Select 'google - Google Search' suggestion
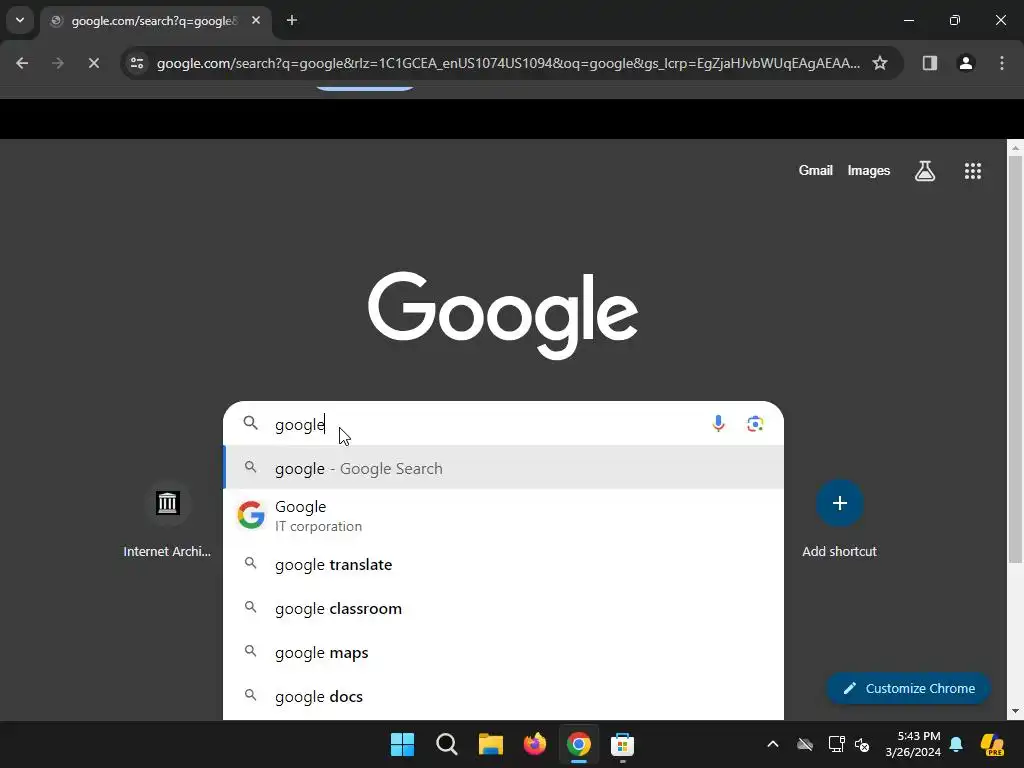The height and width of the screenshot is (768, 1024). click(504, 468)
